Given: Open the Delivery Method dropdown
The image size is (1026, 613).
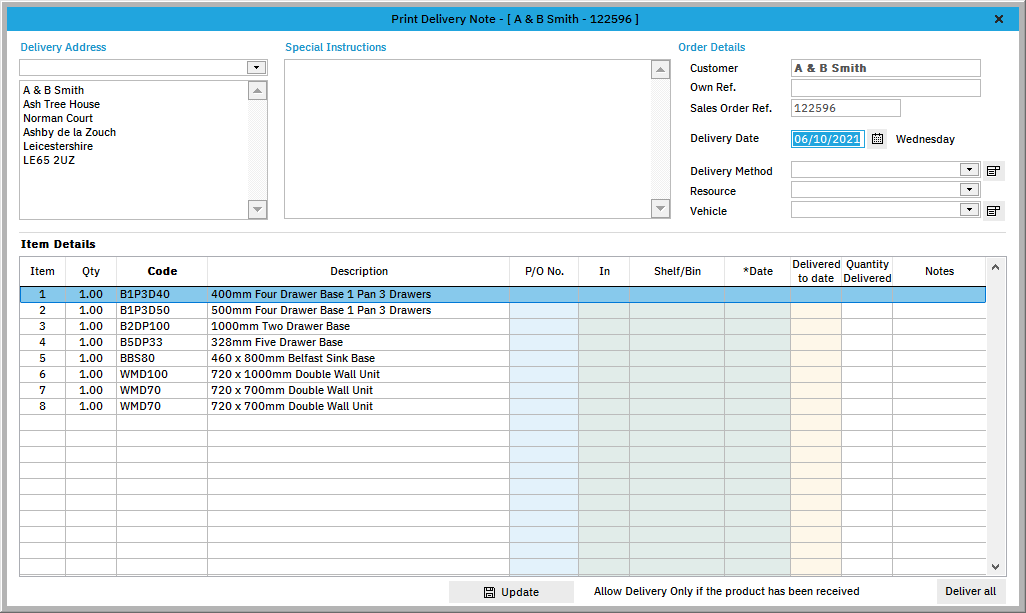Looking at the screenshot, I should [x=968, y=170].
